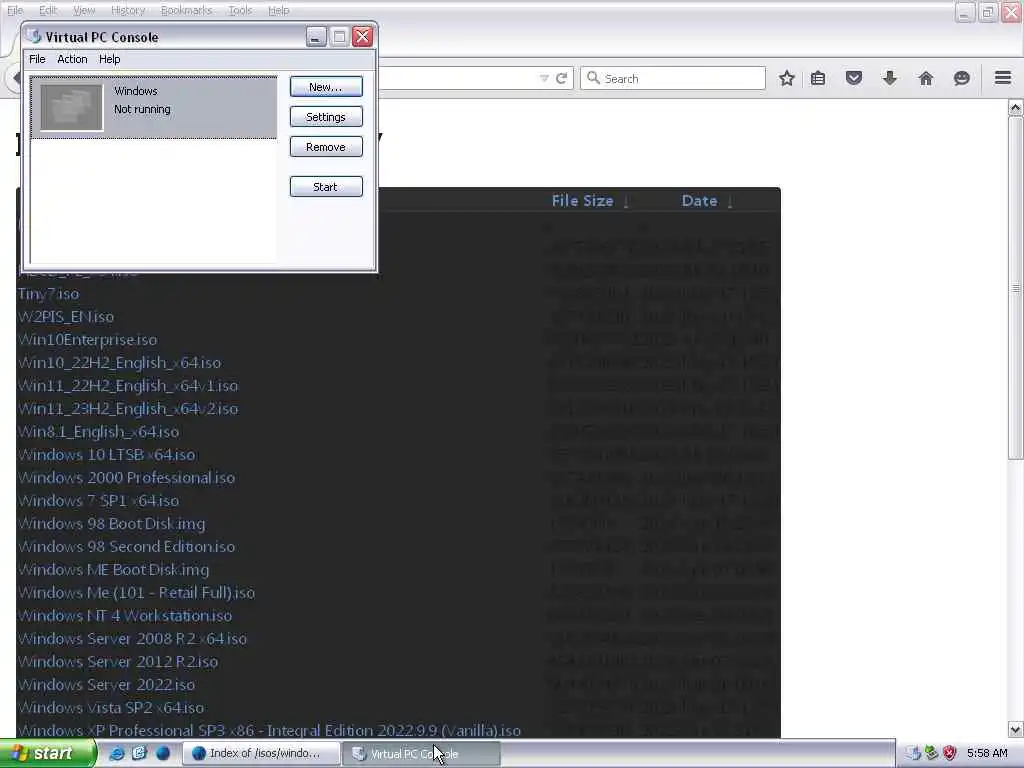Click the Virtual PC Console taskbar button
The image size is (1024, 768).
[x=421, y=754]
